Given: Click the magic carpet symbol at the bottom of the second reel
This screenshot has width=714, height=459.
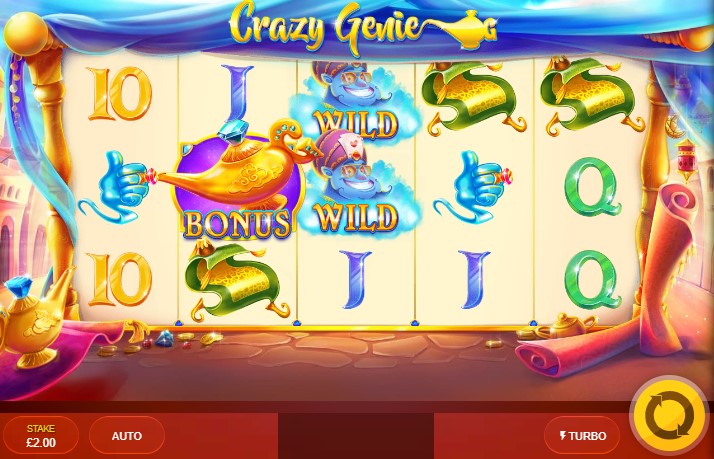Looking at the screenshot, I should pyautogui.click(x=237, y=280).
